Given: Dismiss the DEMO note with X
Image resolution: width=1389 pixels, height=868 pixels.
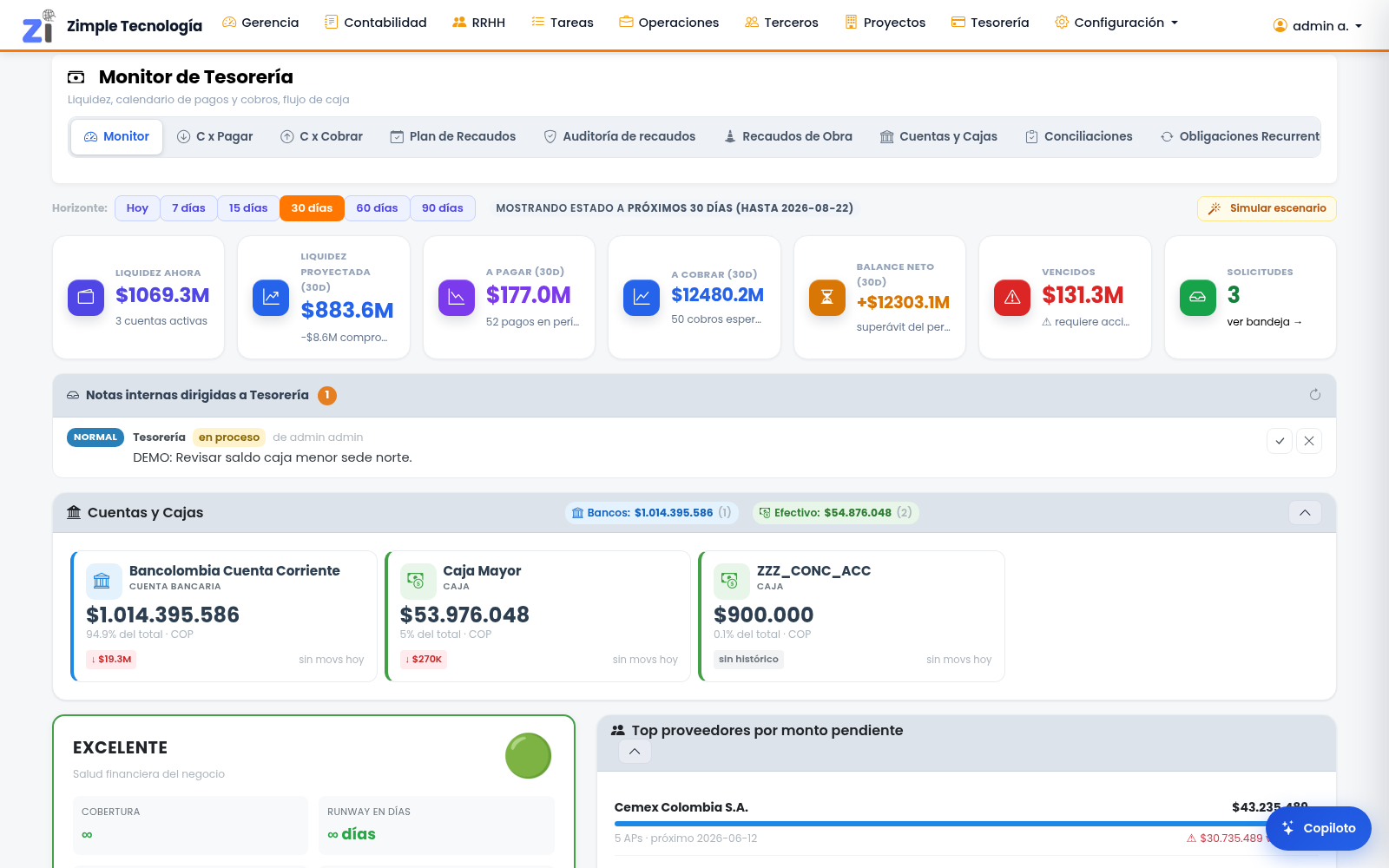Looking at the screenshot, I should [1309, 441].
